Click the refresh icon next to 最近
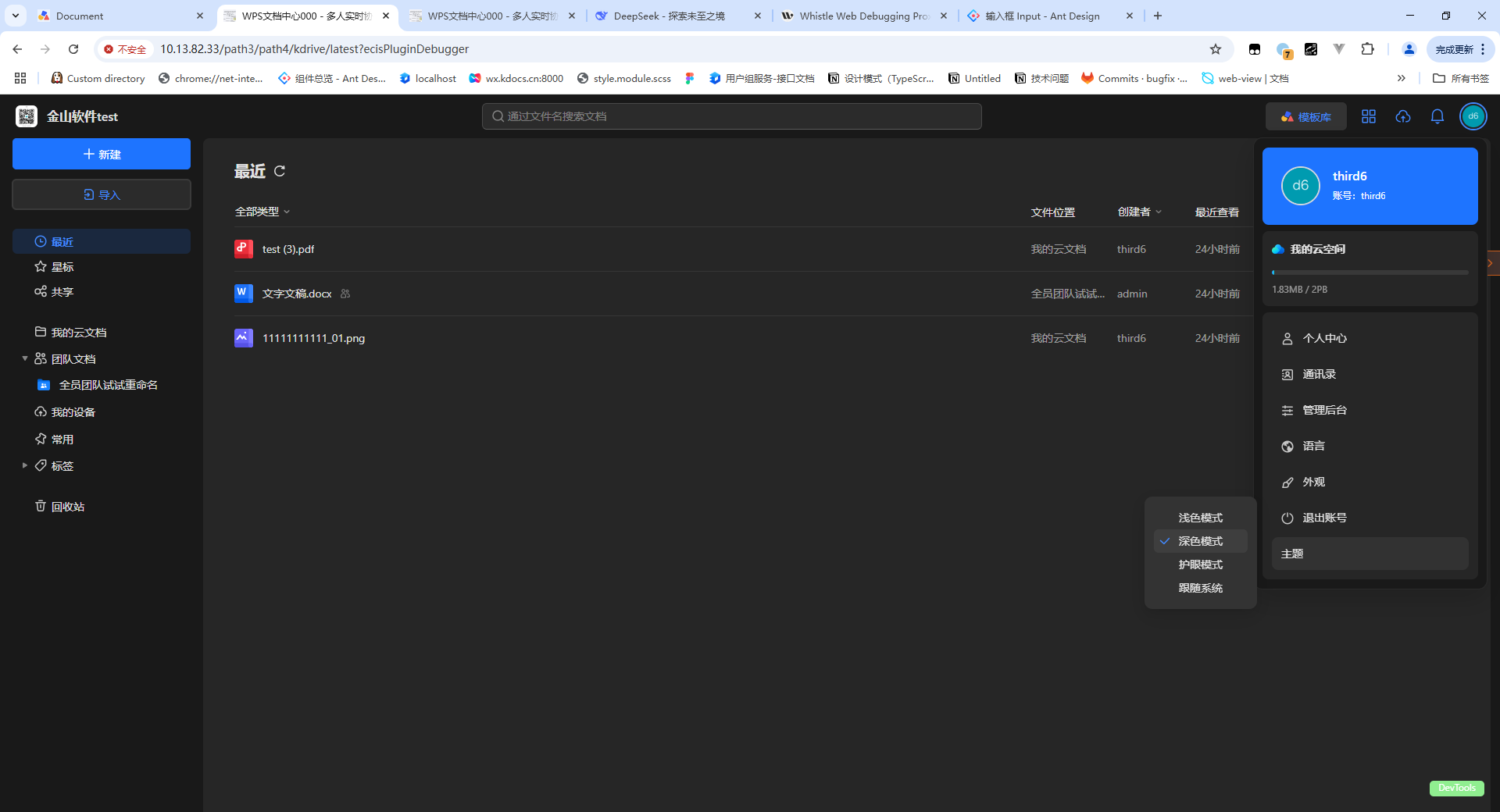 [280, 171]
